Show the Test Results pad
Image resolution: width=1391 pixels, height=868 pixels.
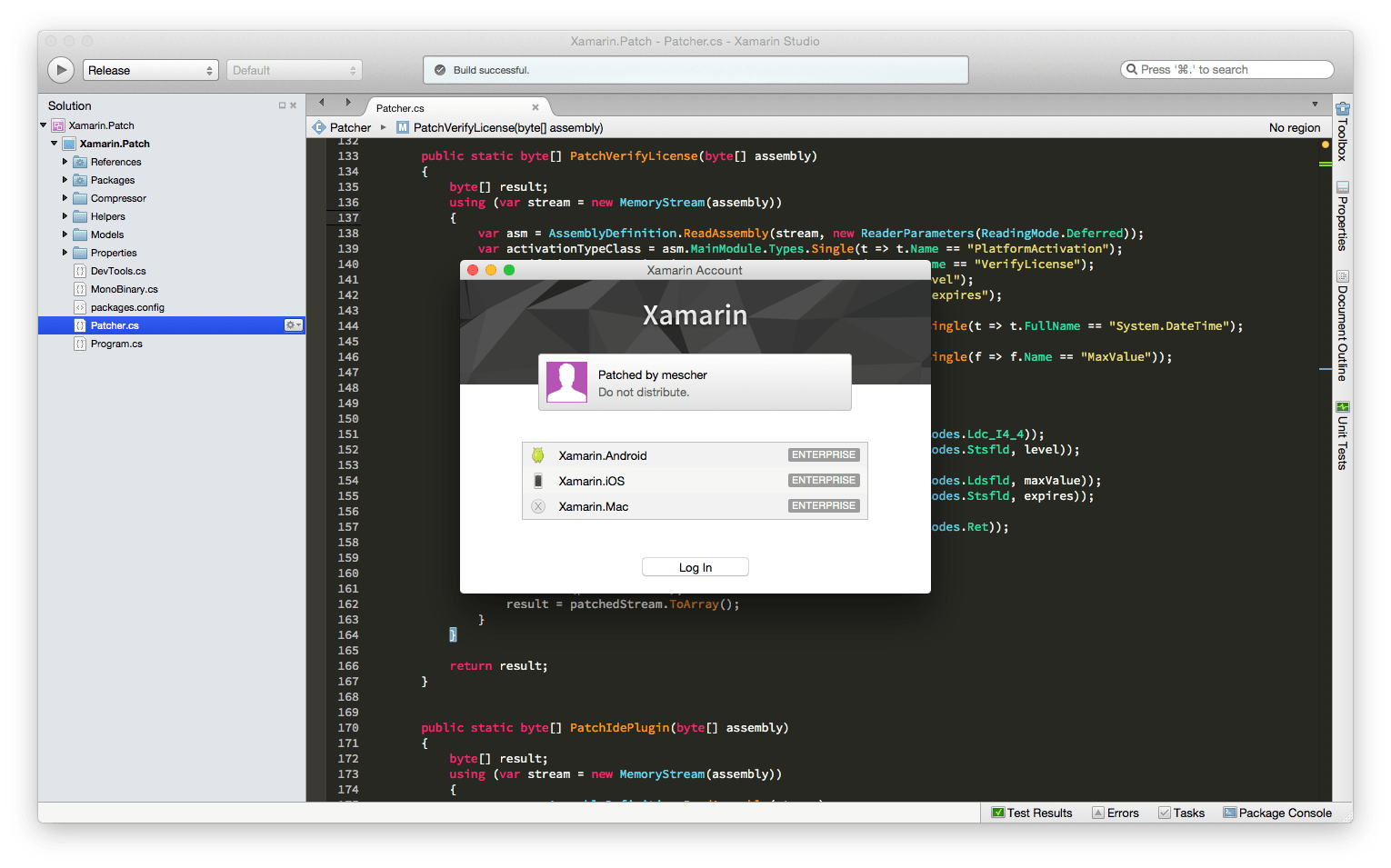pos(1032,813)
